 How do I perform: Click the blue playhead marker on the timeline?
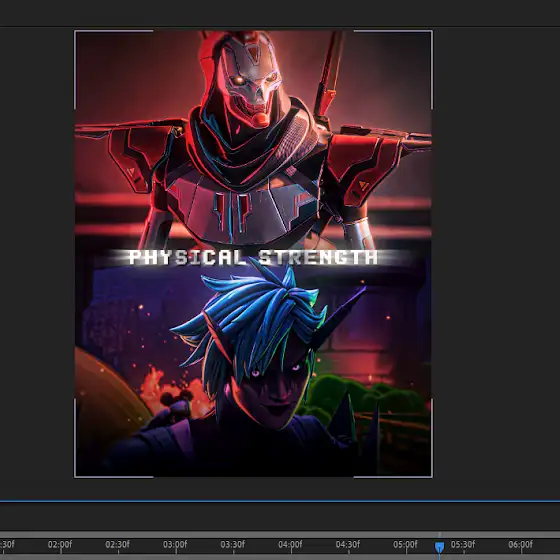439,547
